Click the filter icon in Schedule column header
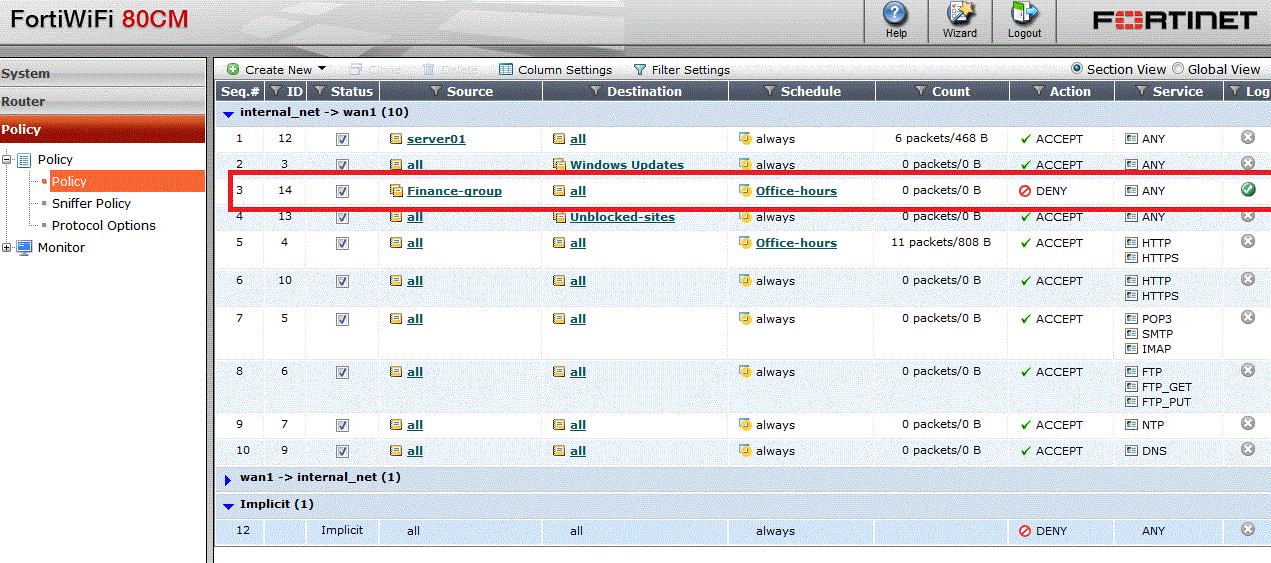 tap(769, 91)
